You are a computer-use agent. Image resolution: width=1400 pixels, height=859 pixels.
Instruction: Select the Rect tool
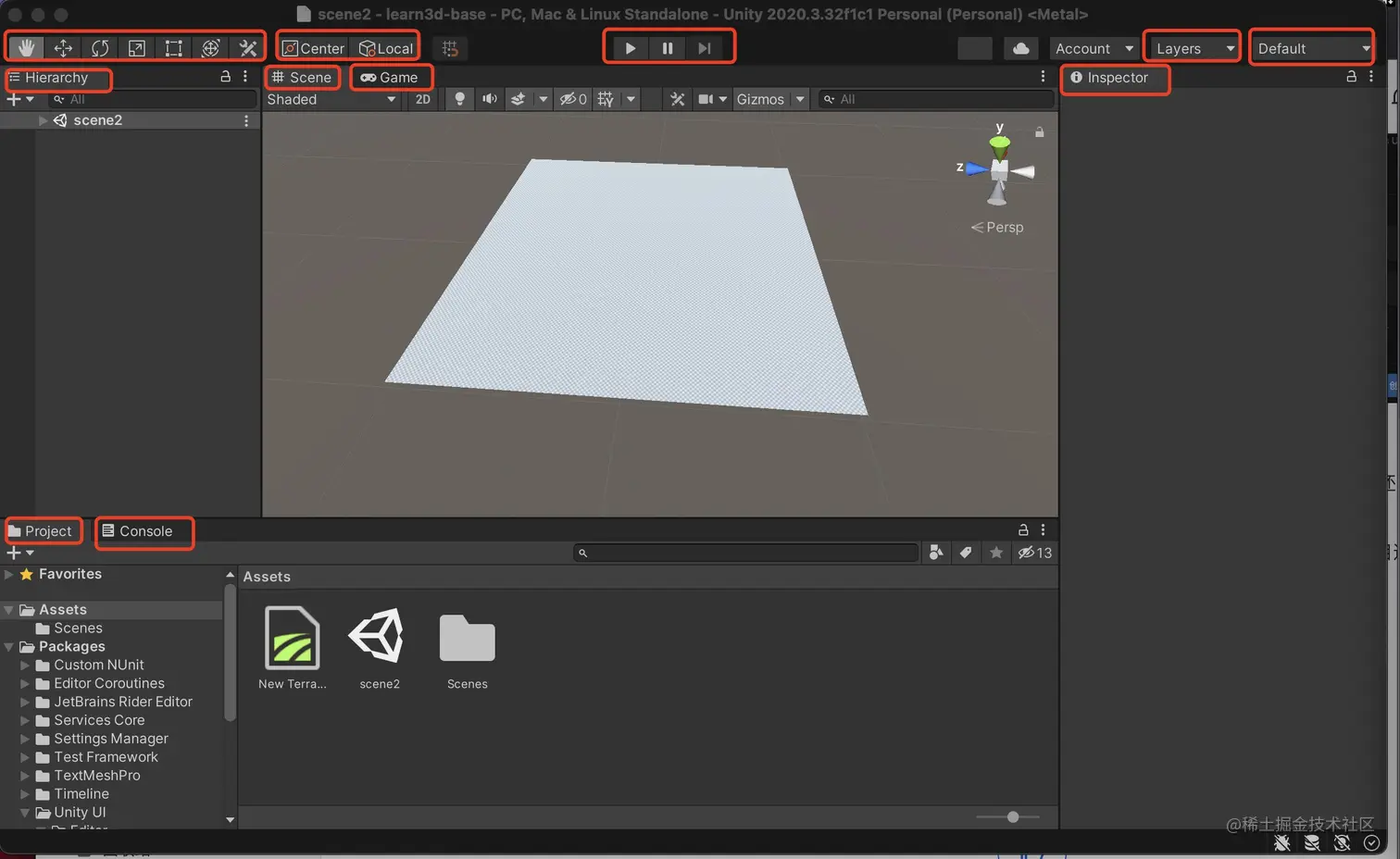[x=173, y=48]
